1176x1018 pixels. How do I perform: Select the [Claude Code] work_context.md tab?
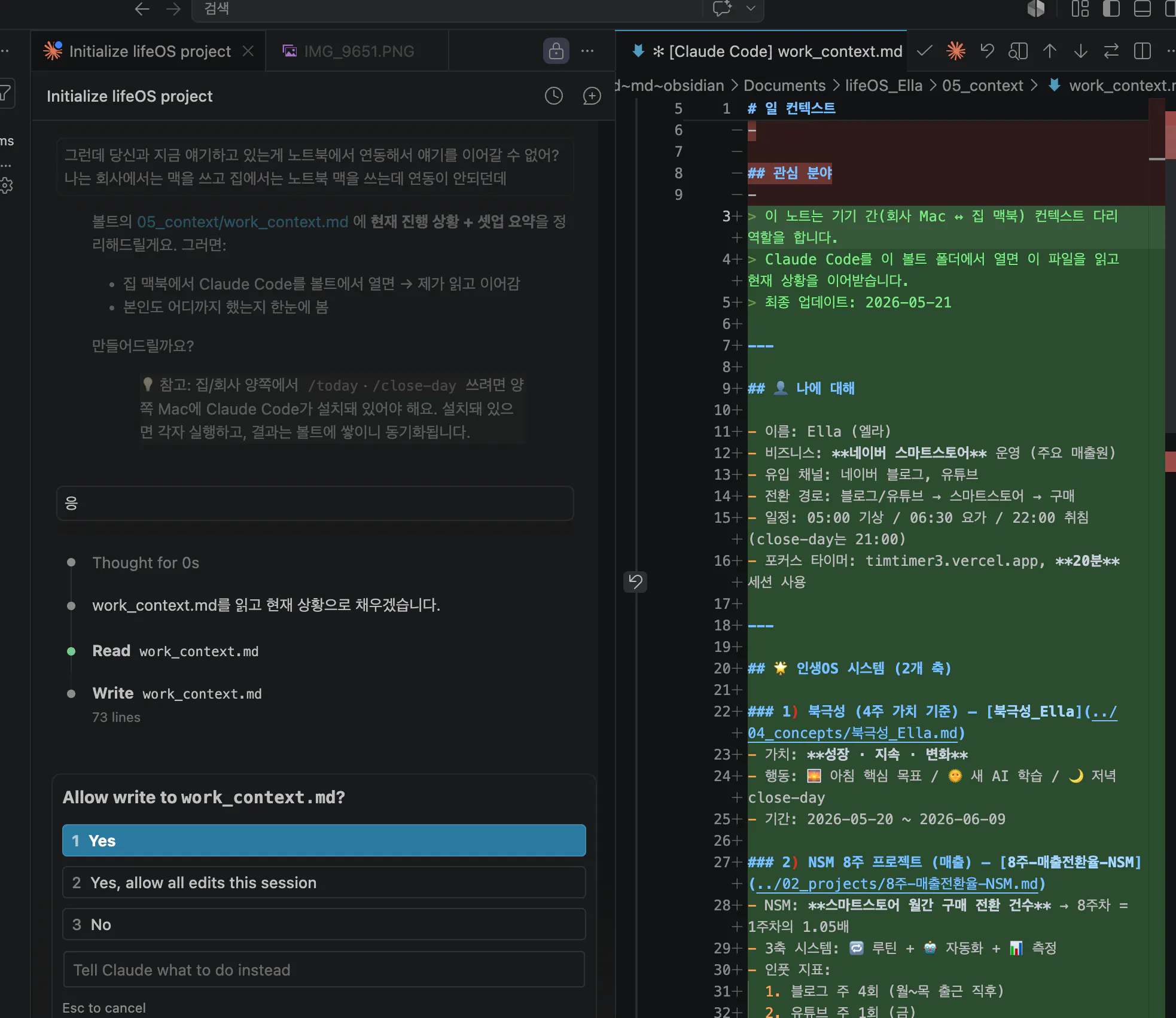coord(767,51)
